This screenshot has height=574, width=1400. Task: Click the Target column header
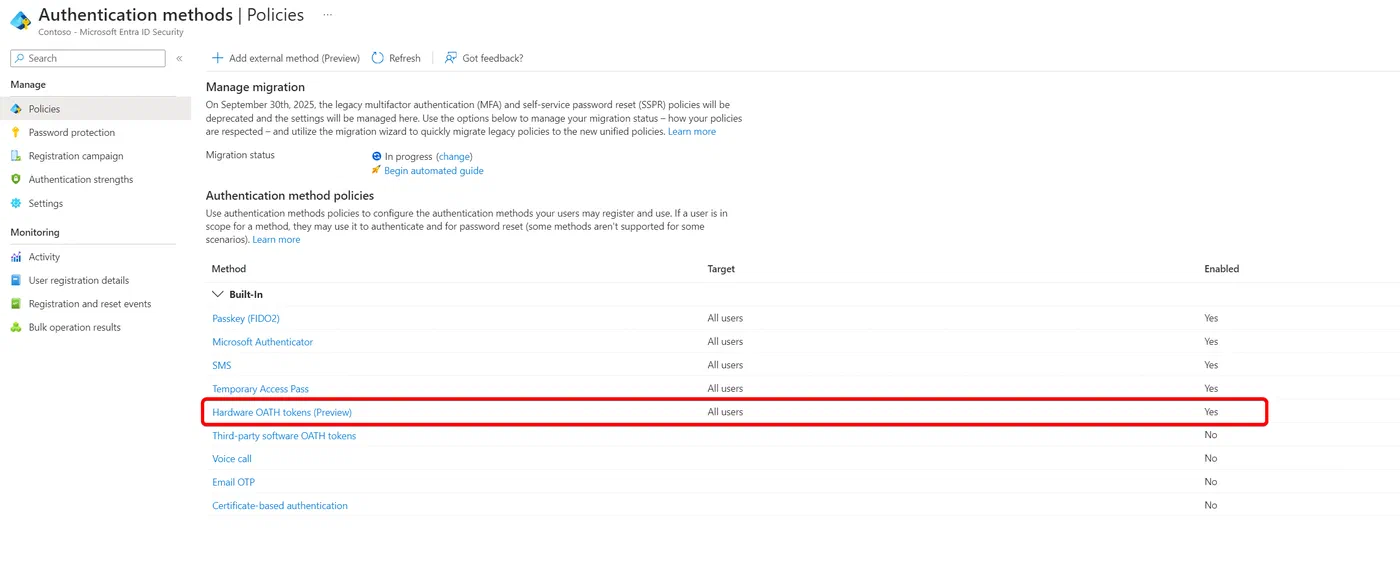coord(721,269)
